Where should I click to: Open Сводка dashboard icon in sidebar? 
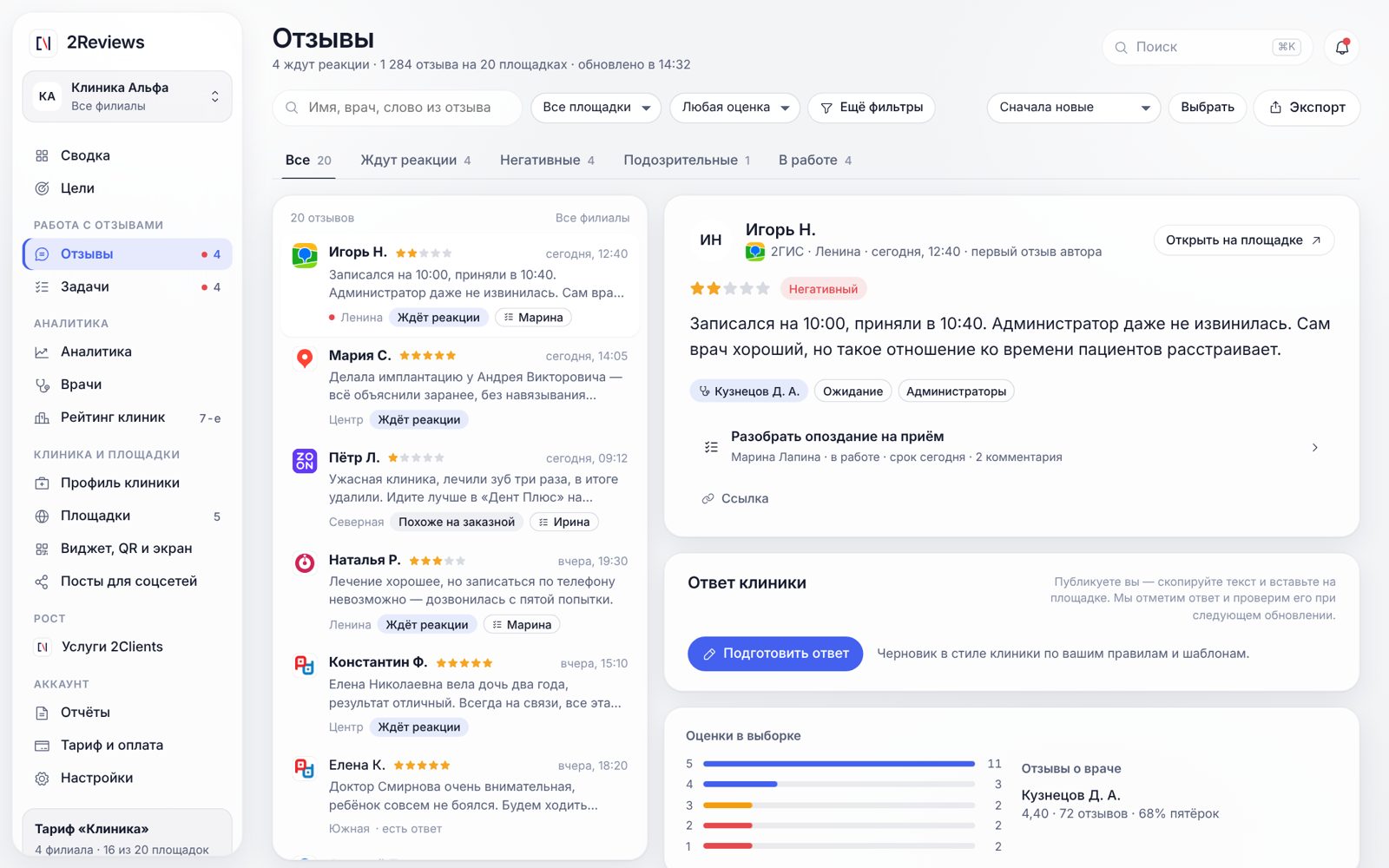pyautogui.click(x=42, y=155)
